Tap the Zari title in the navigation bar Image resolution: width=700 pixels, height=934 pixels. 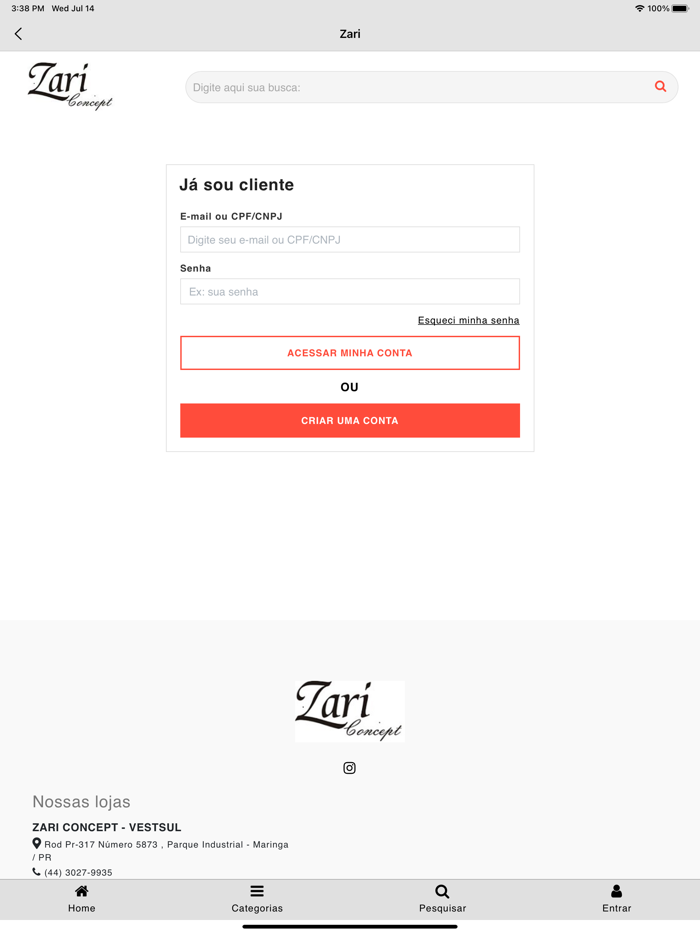pos(350,33)
